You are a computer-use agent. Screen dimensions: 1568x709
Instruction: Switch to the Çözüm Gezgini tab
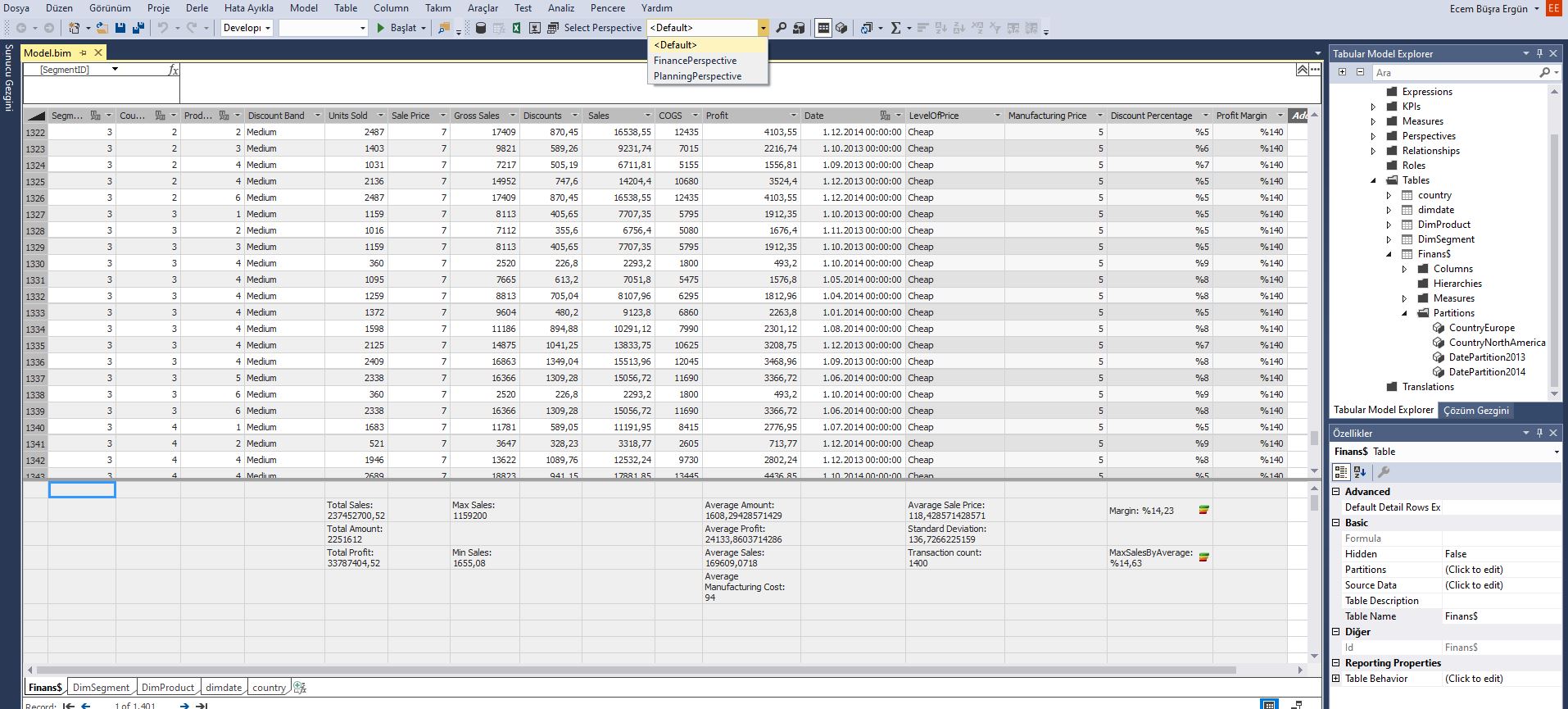(x=1475, y=411)
